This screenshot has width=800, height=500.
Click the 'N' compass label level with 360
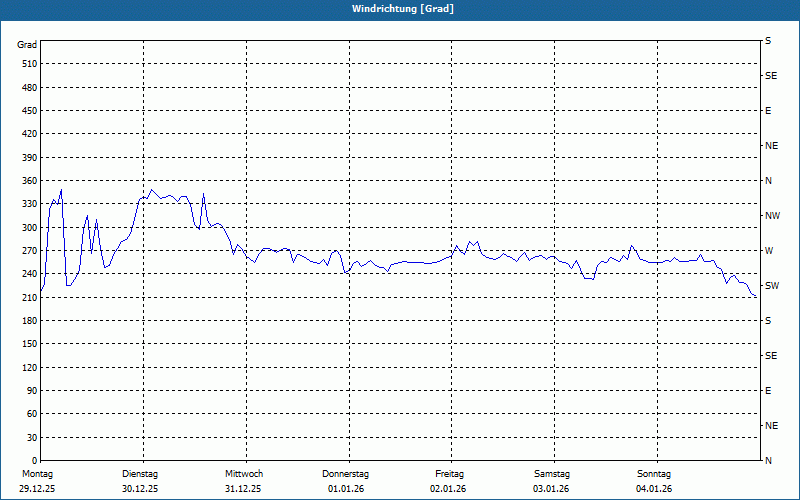point(768,181)
